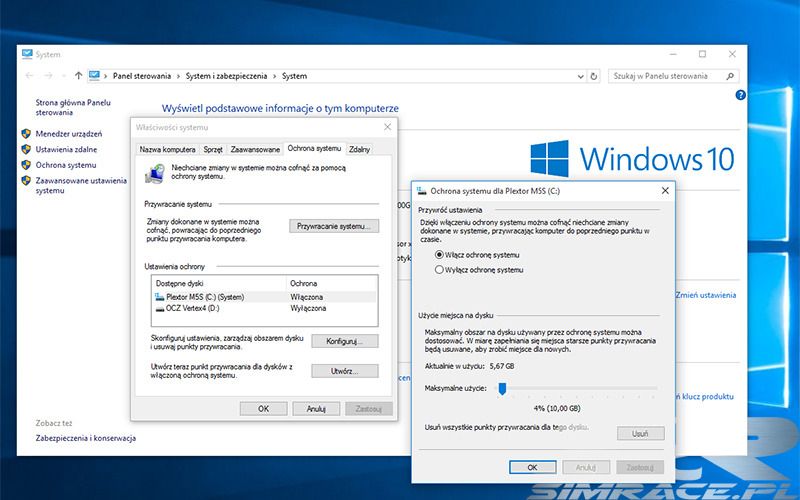Click the shield icon beside Menedżer urządzeń
Image resolution: width=800 pixels, height=500 pixels.
[x=25, y=132]
